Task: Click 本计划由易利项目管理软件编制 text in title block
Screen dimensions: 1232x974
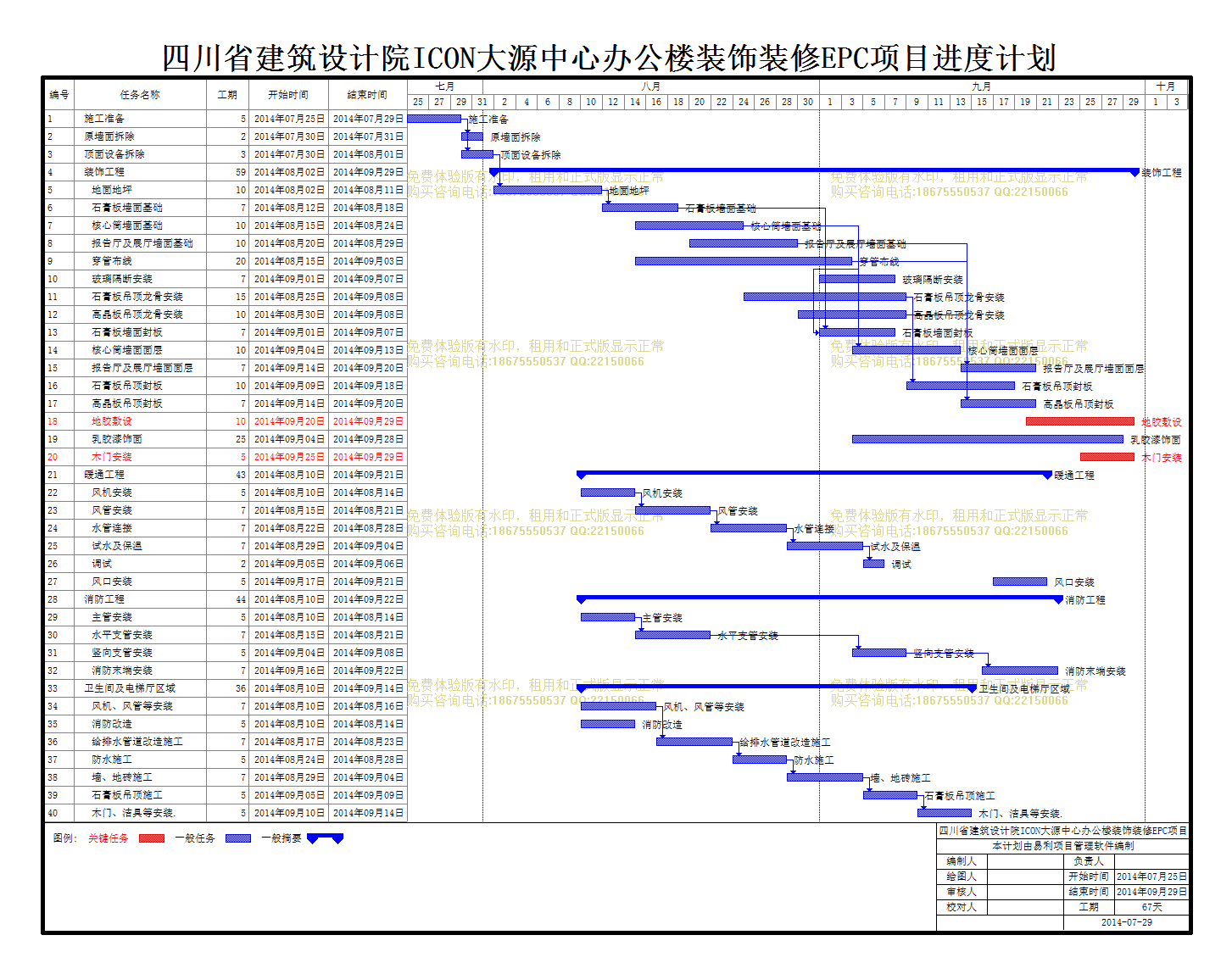Action: pyautogui.click(x=1063, y=846)
